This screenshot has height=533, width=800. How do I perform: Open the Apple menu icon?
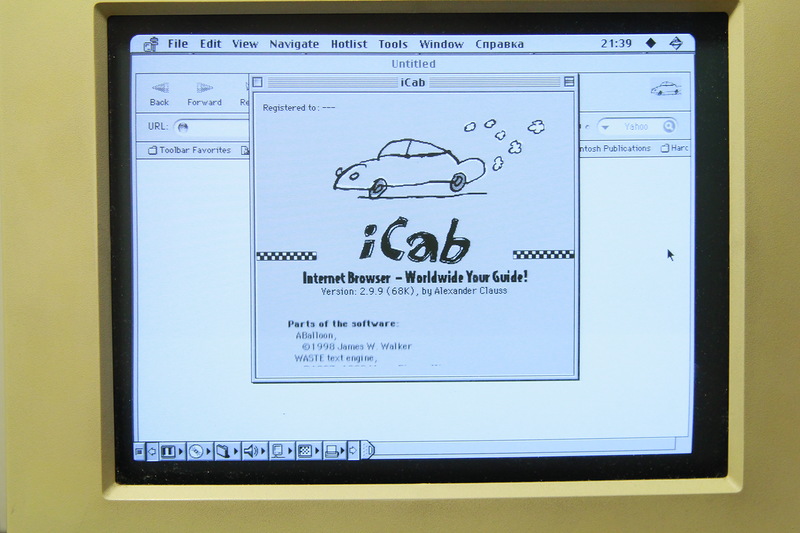click(x=151, y=44)
